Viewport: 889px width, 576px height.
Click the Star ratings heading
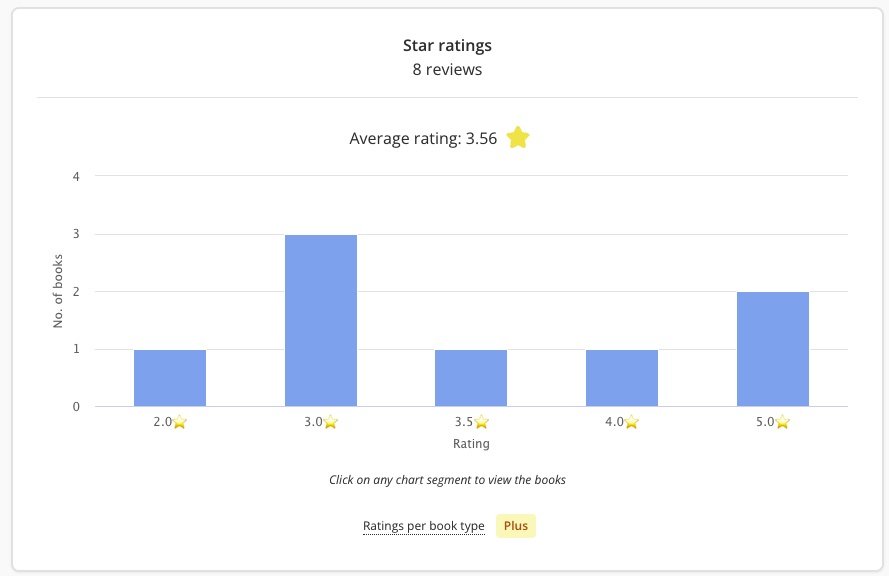[447, 45]
